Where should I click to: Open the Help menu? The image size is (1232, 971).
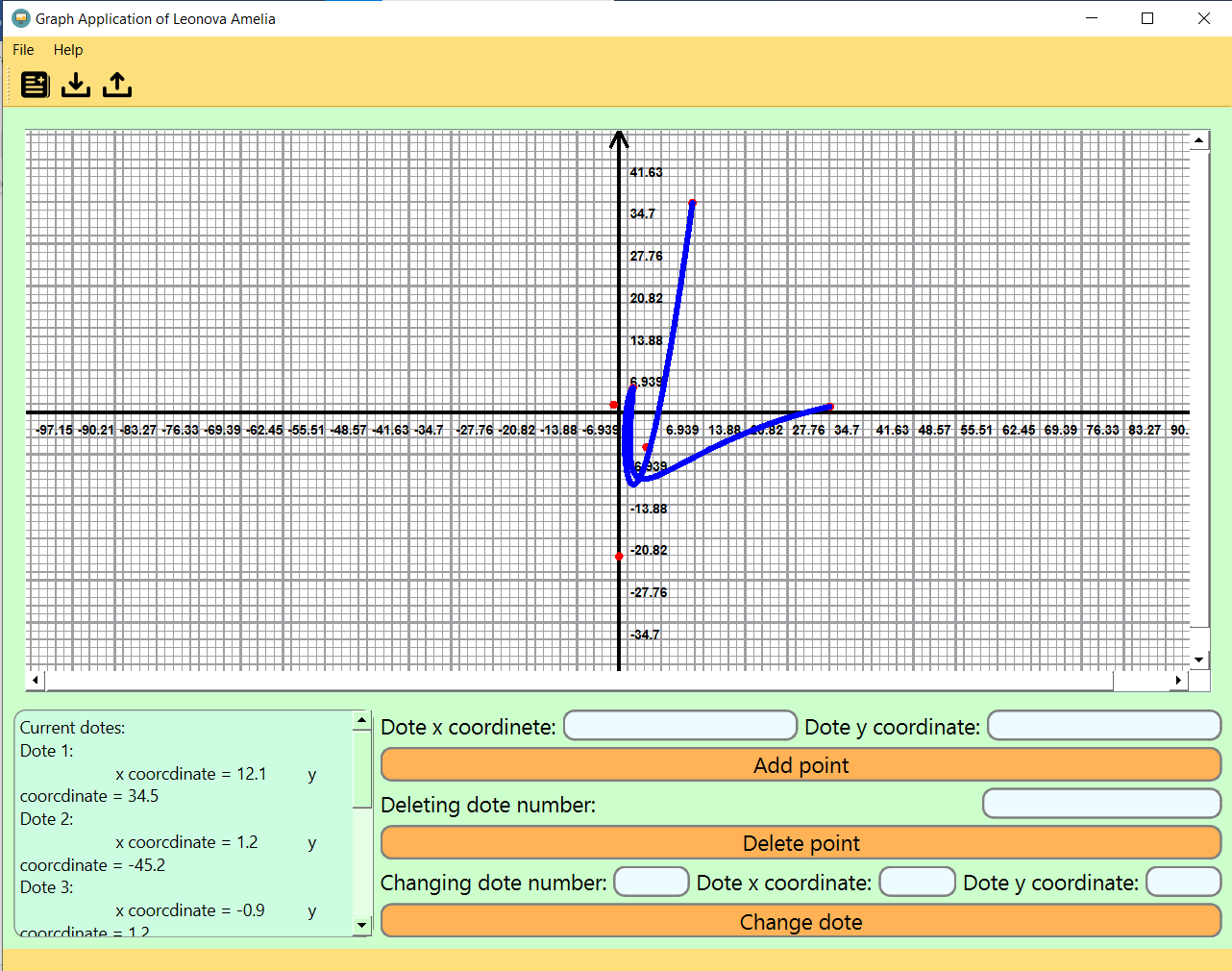[x=67, y=50]
